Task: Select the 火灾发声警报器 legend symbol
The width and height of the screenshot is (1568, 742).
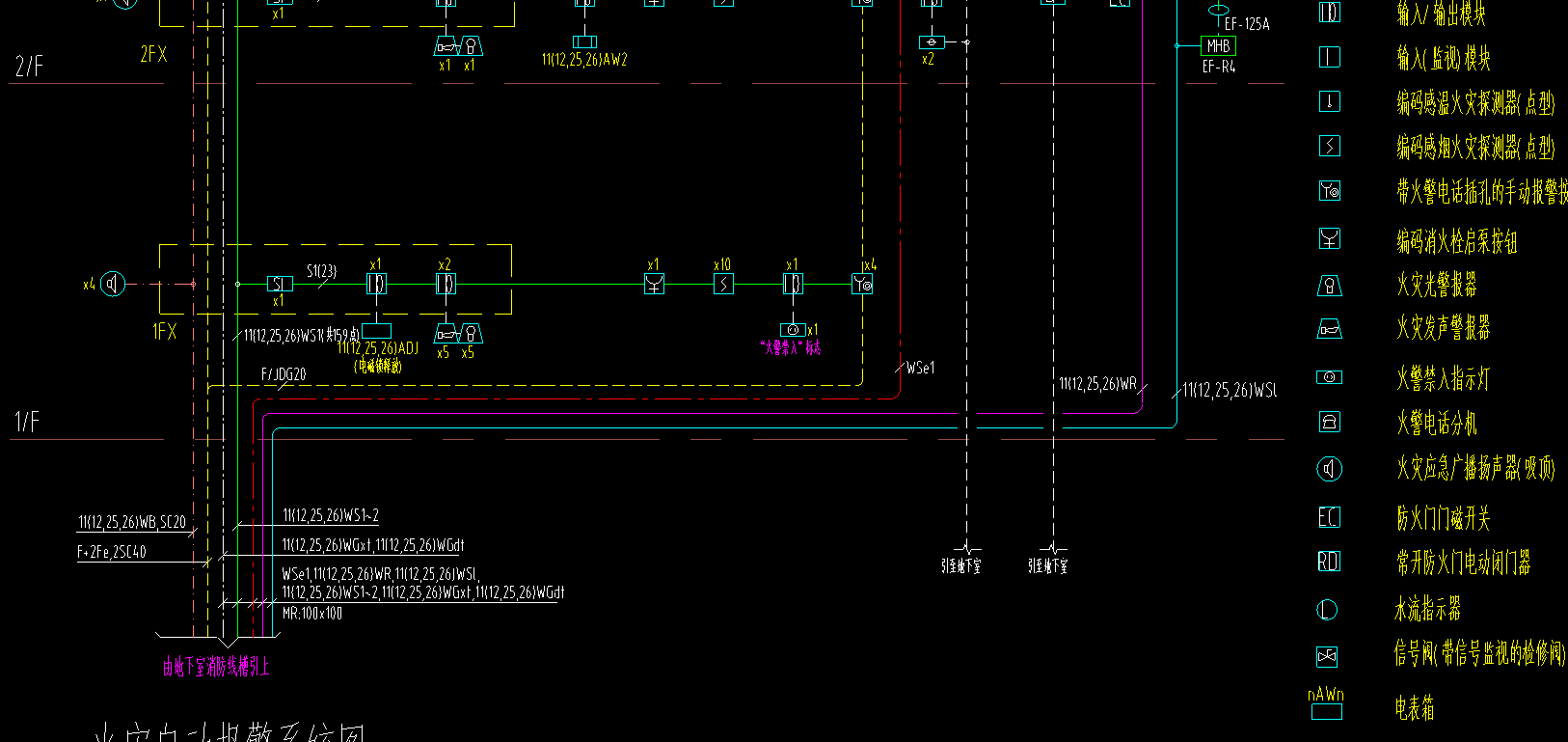Action: (x=1330, y=329)
